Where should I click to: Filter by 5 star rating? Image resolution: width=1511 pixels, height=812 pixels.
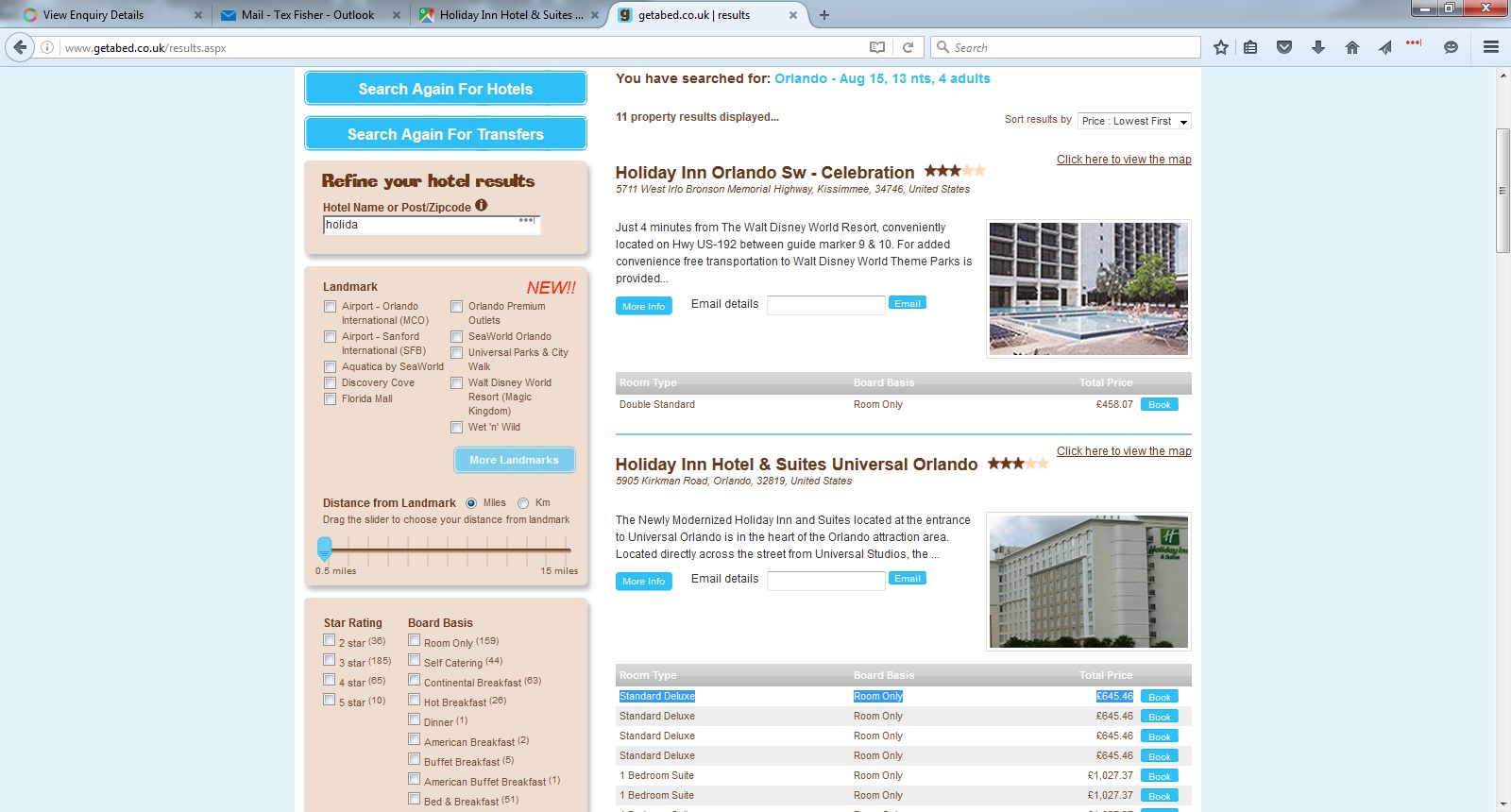point(329,700)
